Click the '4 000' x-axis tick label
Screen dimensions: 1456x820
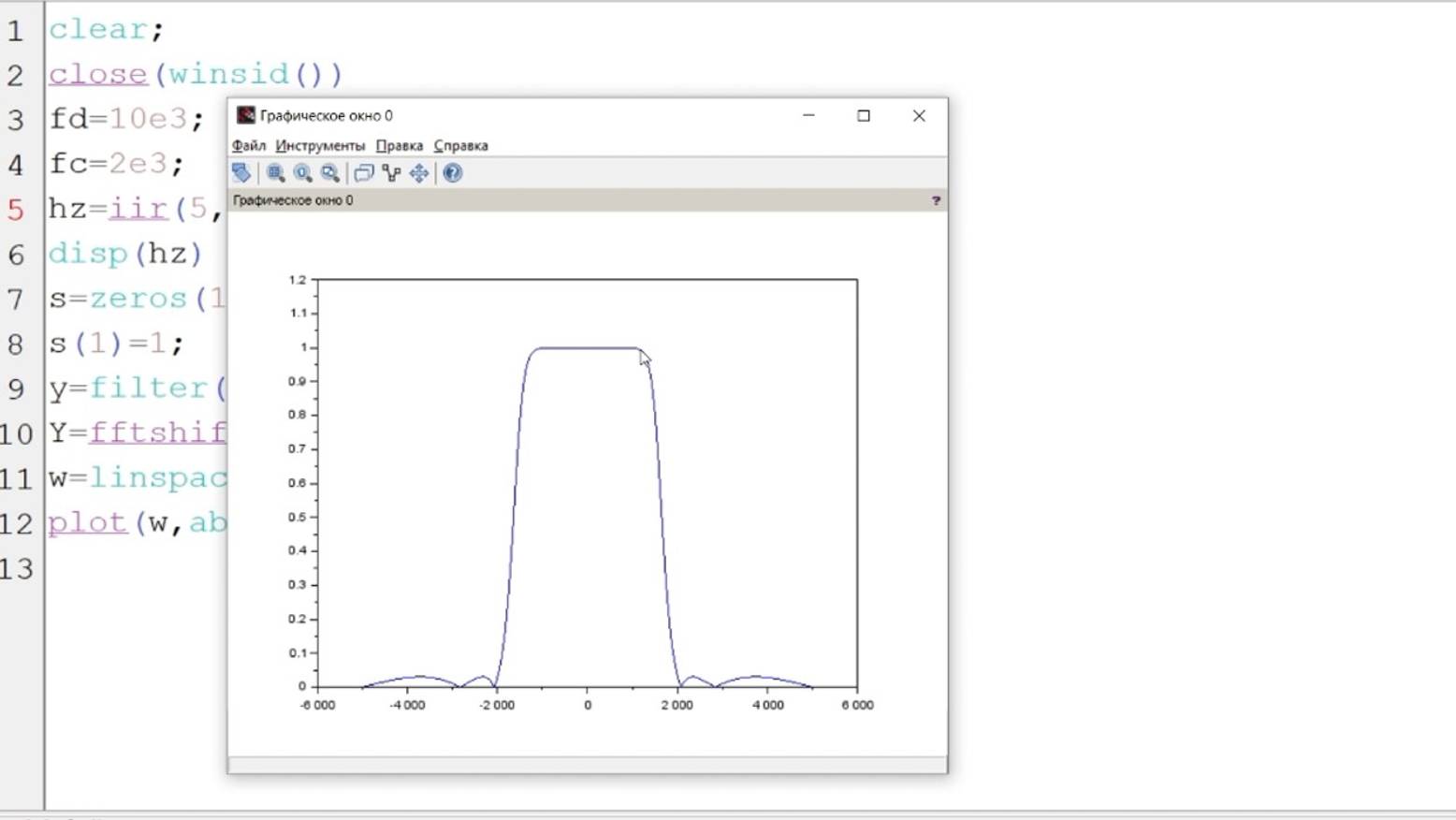(767, 705)
